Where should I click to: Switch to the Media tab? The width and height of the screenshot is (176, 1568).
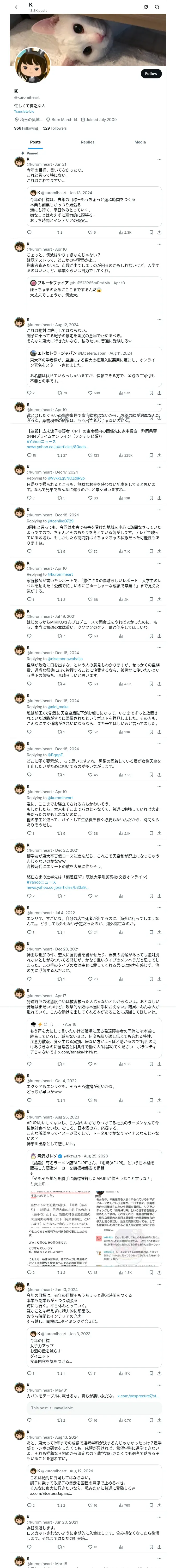[139, 142]
